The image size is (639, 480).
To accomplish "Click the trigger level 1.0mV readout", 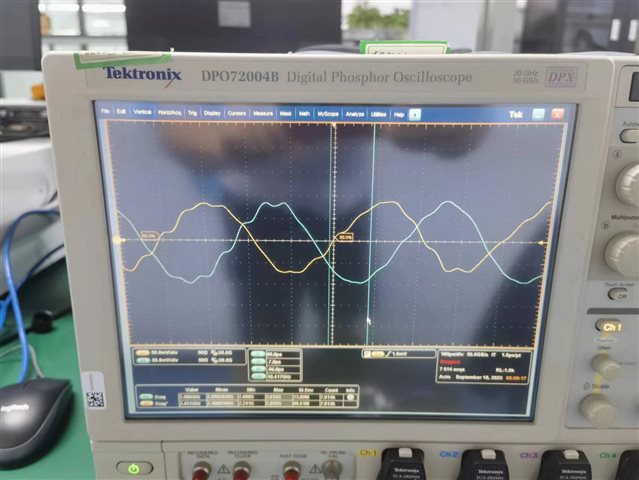I will [402, 354].
